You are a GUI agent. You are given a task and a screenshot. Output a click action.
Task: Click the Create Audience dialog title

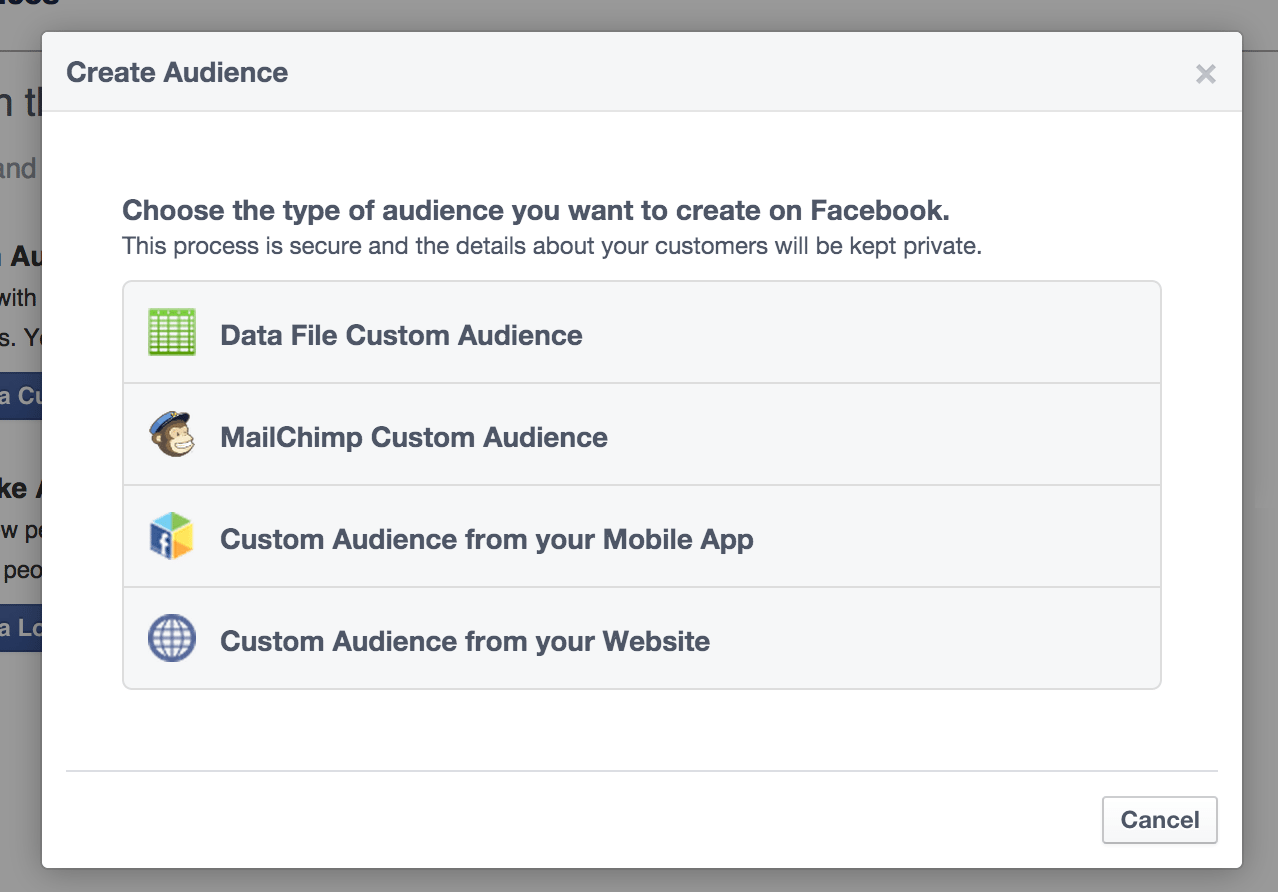(x=176, y=72)
